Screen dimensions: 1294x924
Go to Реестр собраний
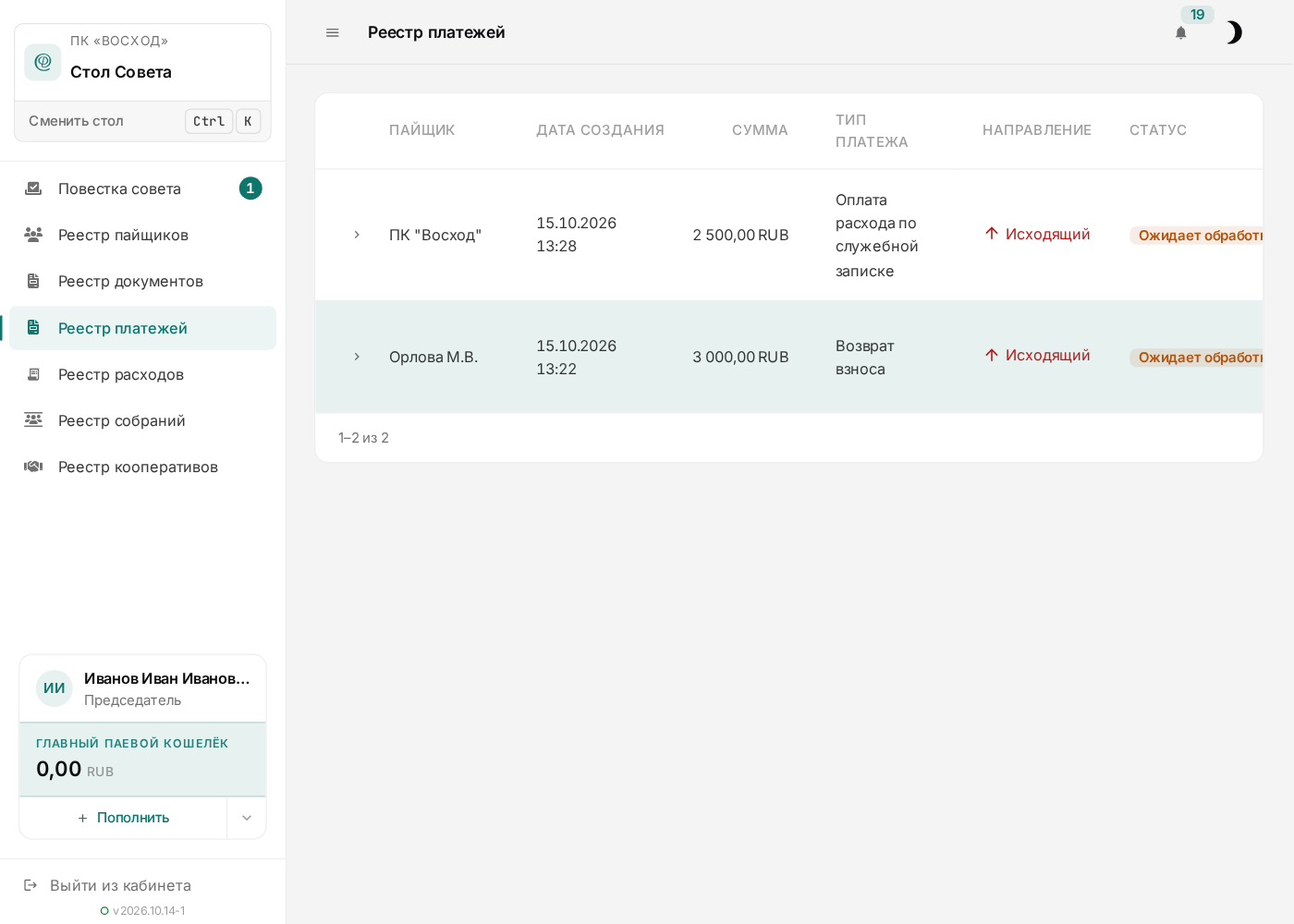tap(142, 420)
